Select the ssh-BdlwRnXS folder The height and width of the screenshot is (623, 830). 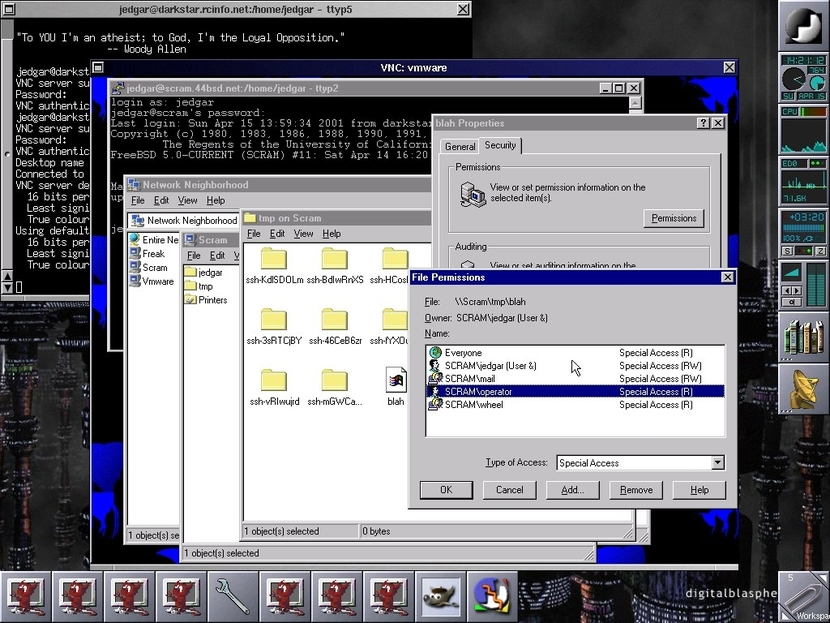[x=335, y=266]
